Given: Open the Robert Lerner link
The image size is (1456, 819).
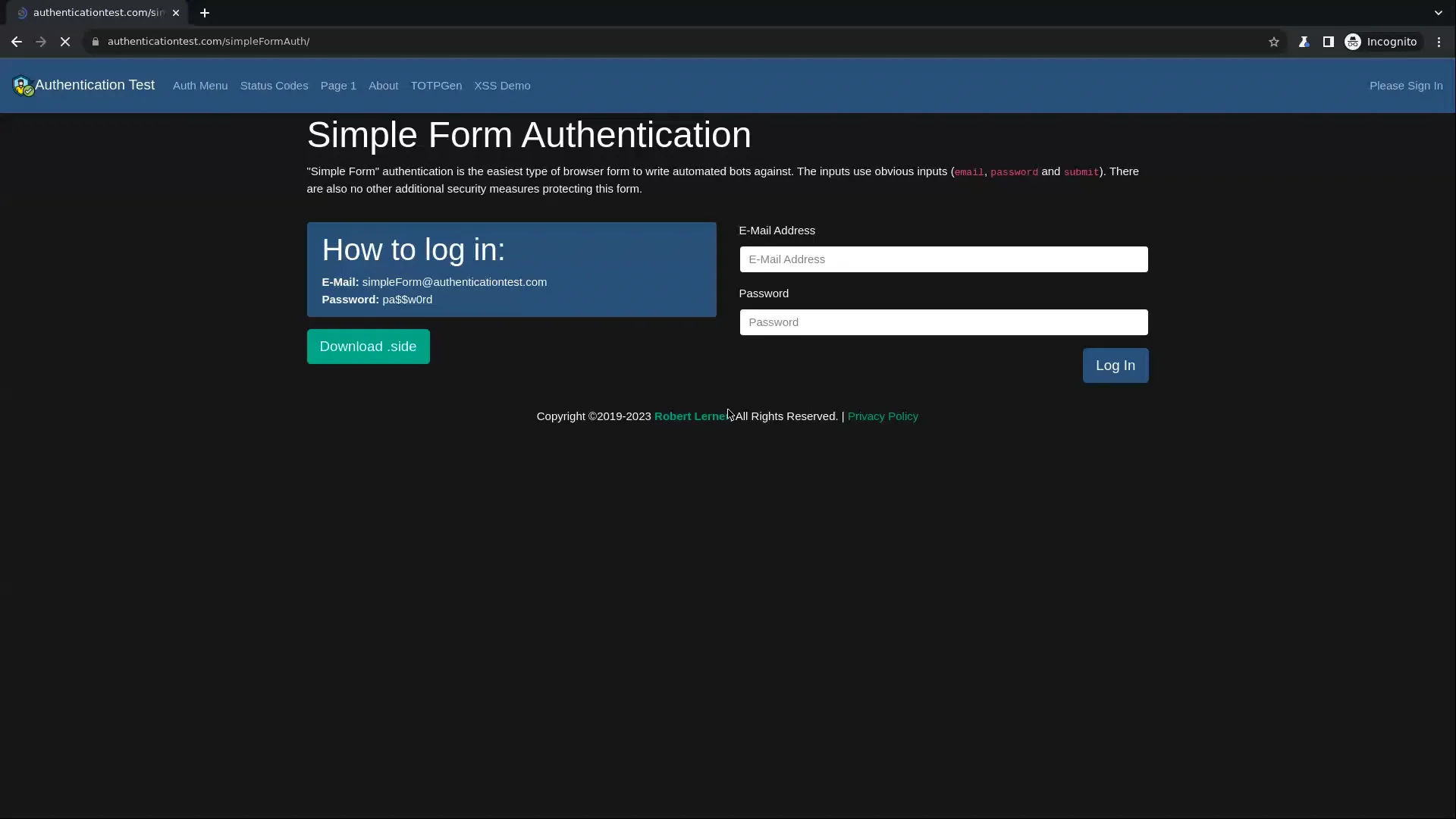Looking at the screenshot, I should 692,416.
